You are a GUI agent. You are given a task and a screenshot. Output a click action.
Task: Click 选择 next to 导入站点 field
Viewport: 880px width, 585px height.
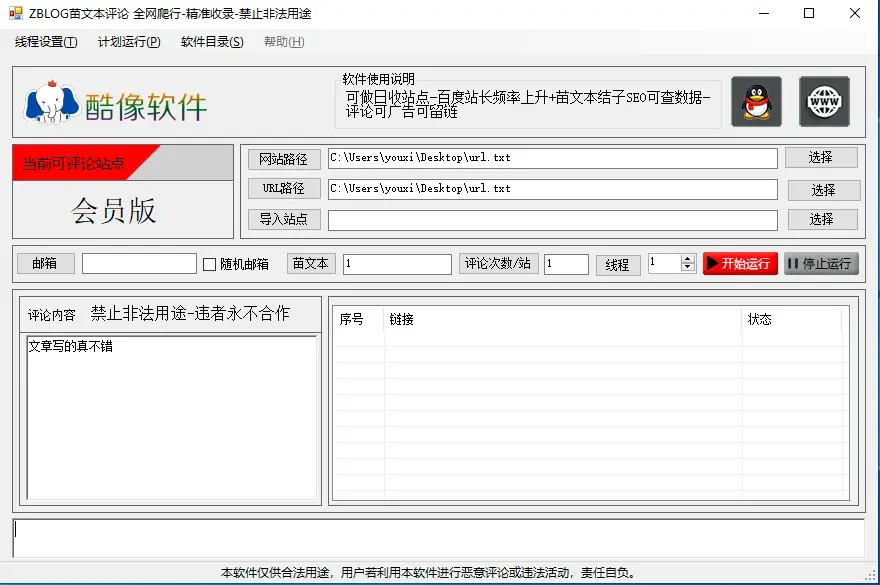(x=822, y=220)
